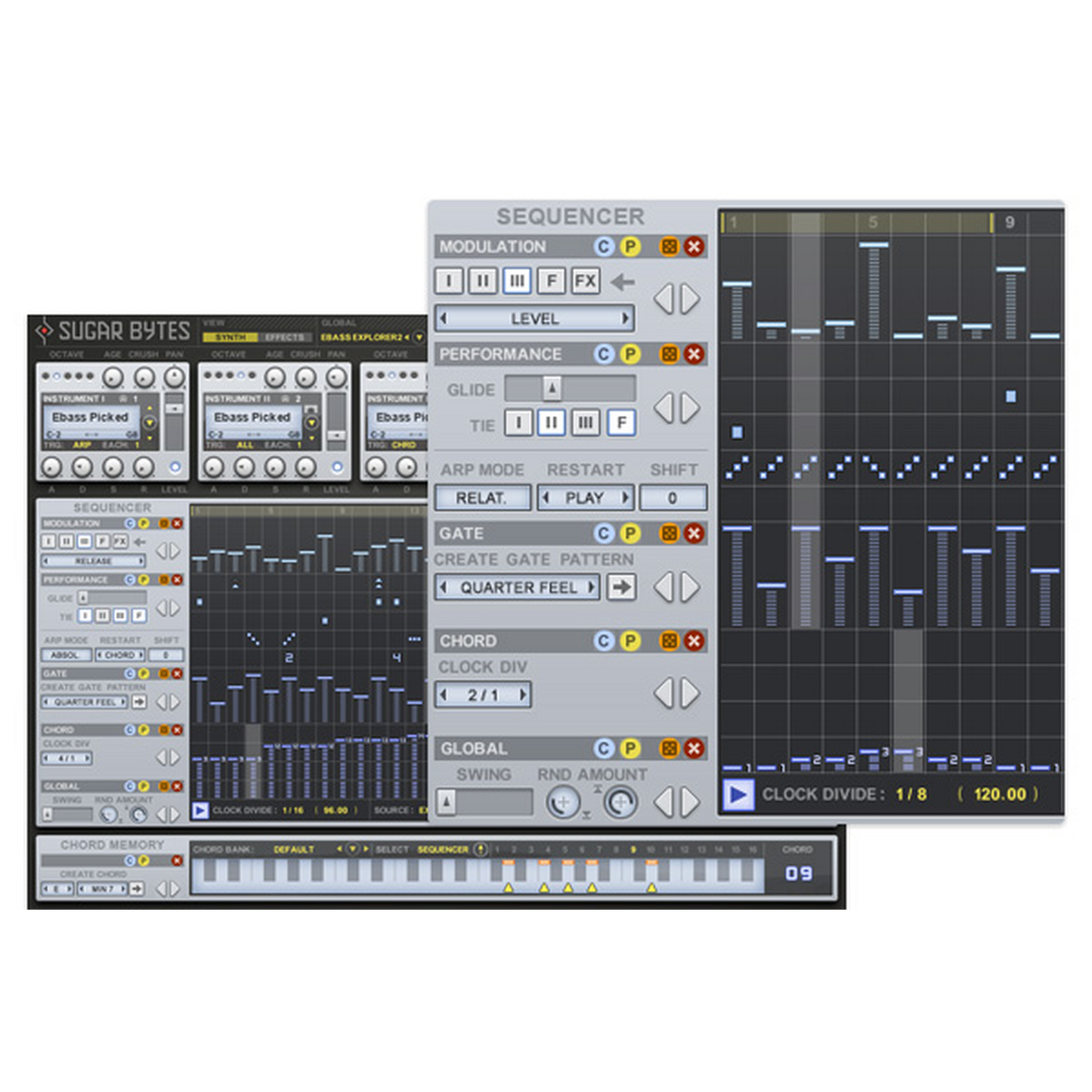Clear the Chord section with the red X icon
Screen dimensions: 1092x1092
tap(694, 641)
